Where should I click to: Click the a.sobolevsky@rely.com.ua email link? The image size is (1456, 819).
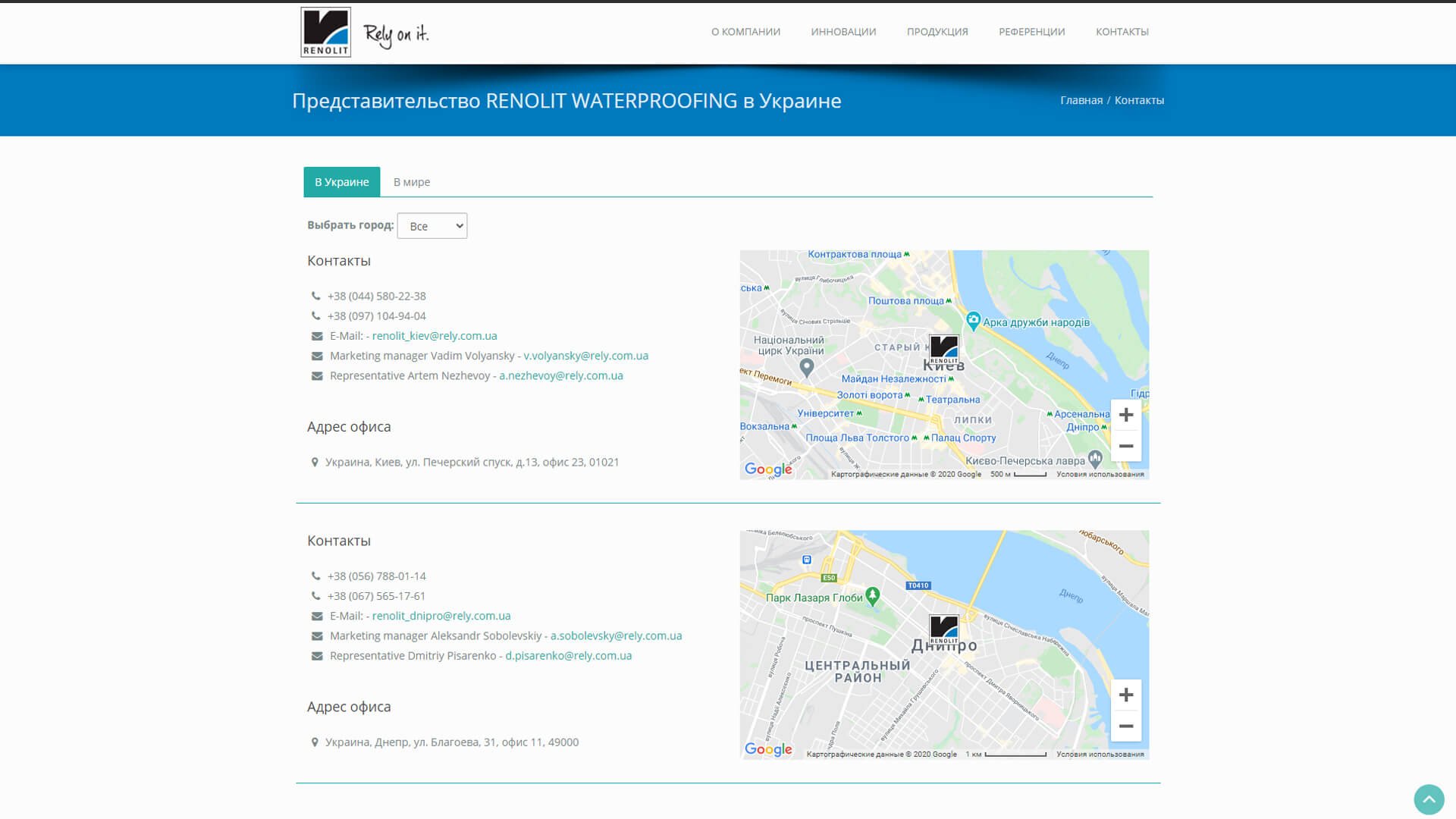(x=616, y=635)
